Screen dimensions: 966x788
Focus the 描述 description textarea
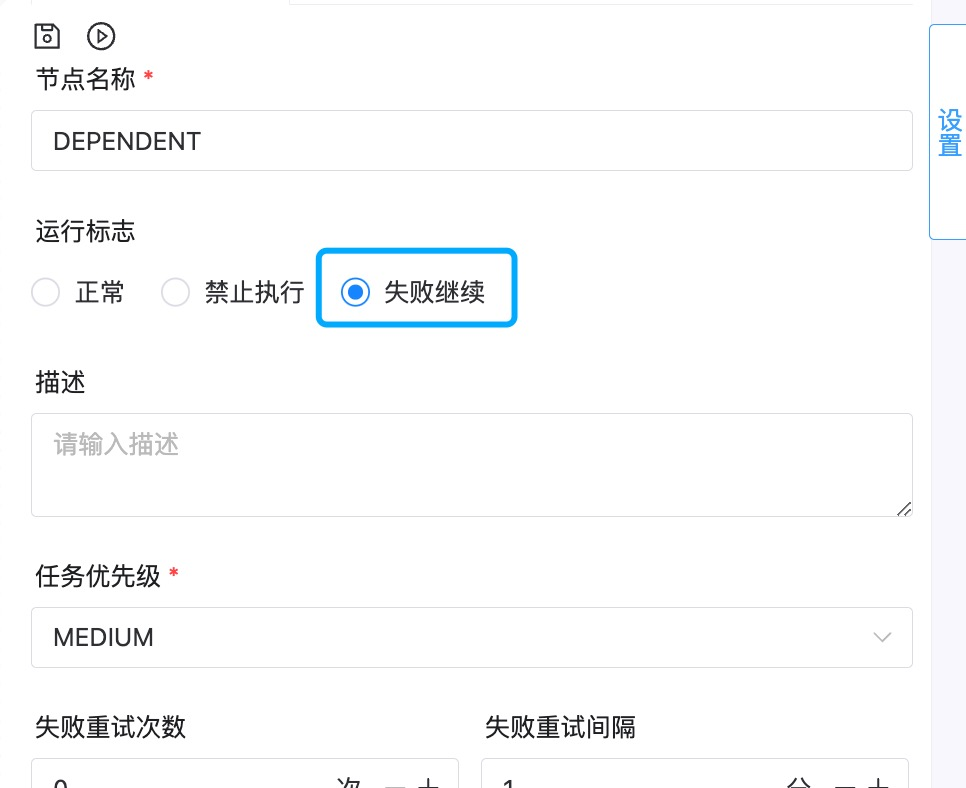(471, 464)
